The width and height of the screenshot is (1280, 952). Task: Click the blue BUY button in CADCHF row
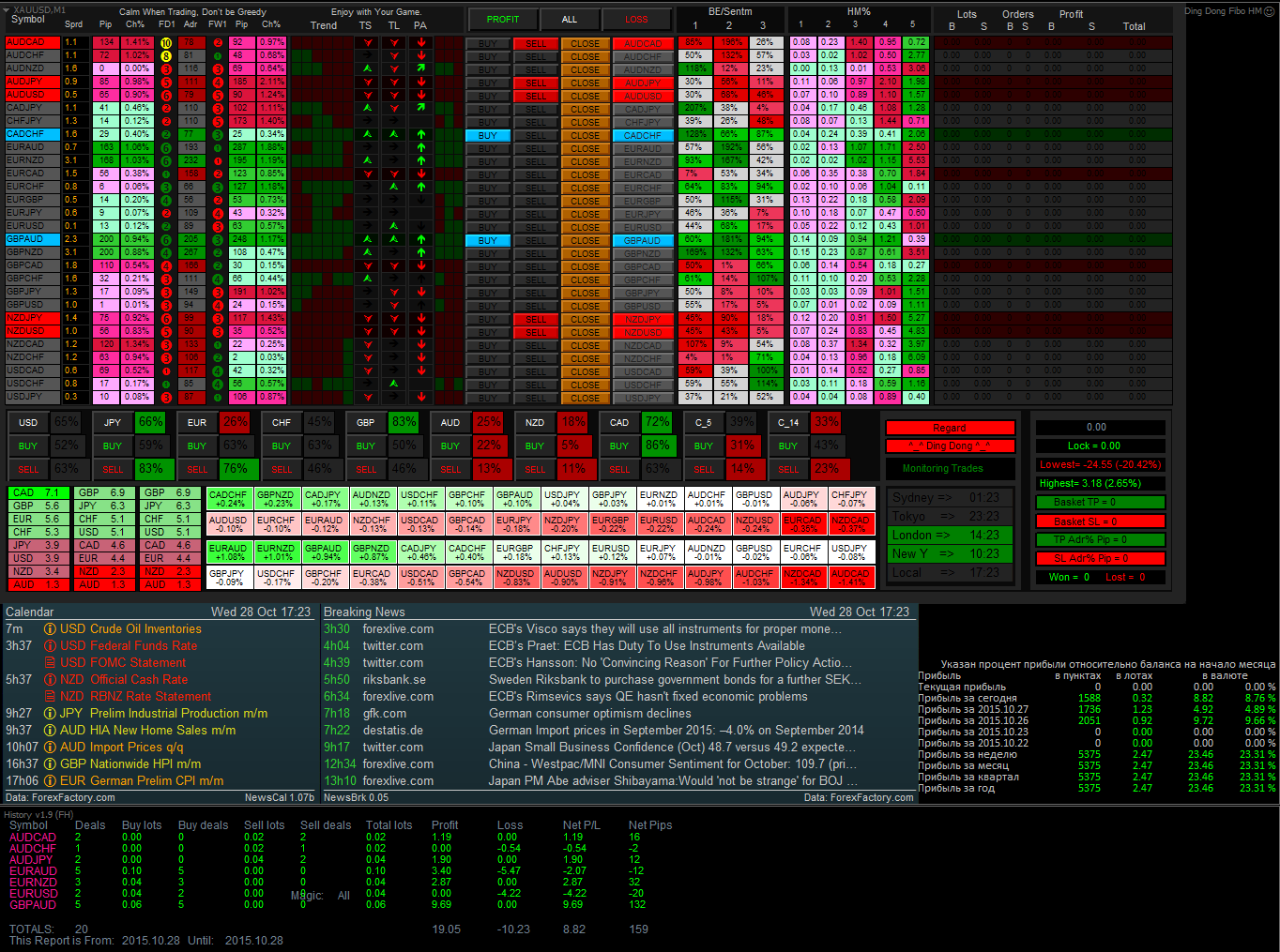488,135
